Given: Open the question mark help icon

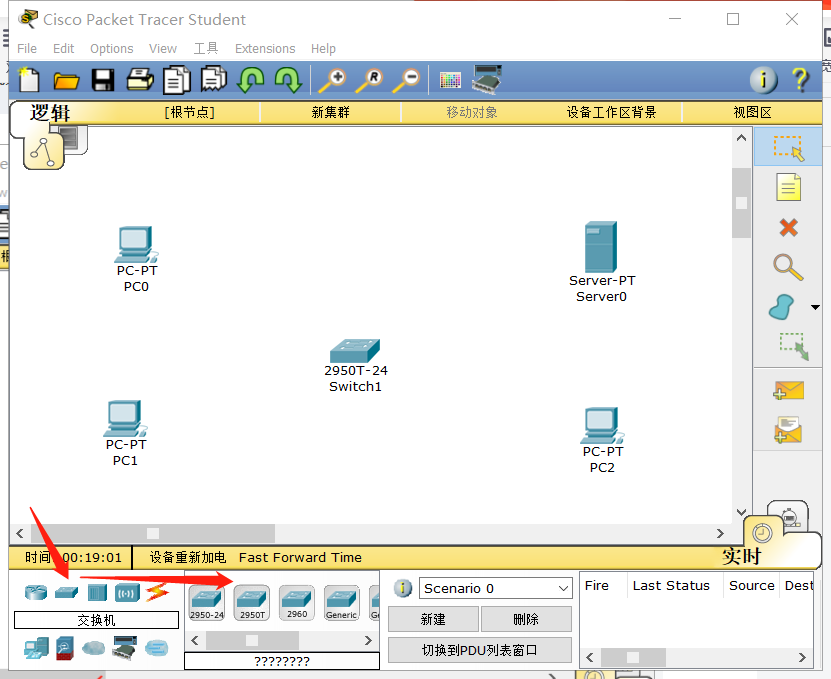Looking at the screenshot, I should (x=801, y=80).
